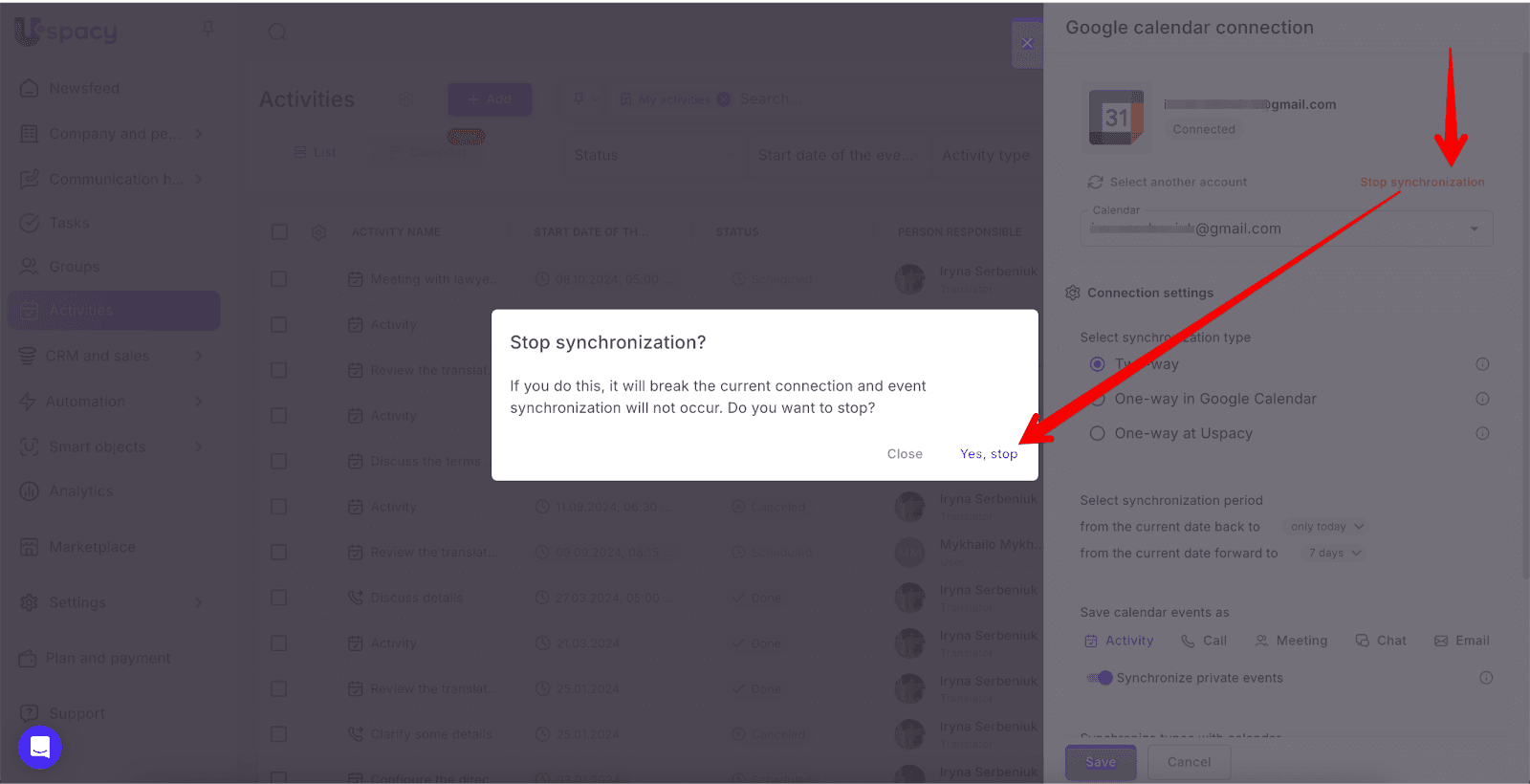Save calendar events as Email
The height and width of the screenshot is (784, 1530).
[x=1461, y=641]
